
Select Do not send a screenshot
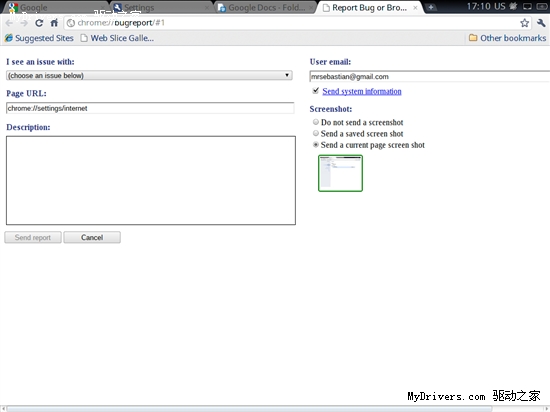(x=316, y=122)
